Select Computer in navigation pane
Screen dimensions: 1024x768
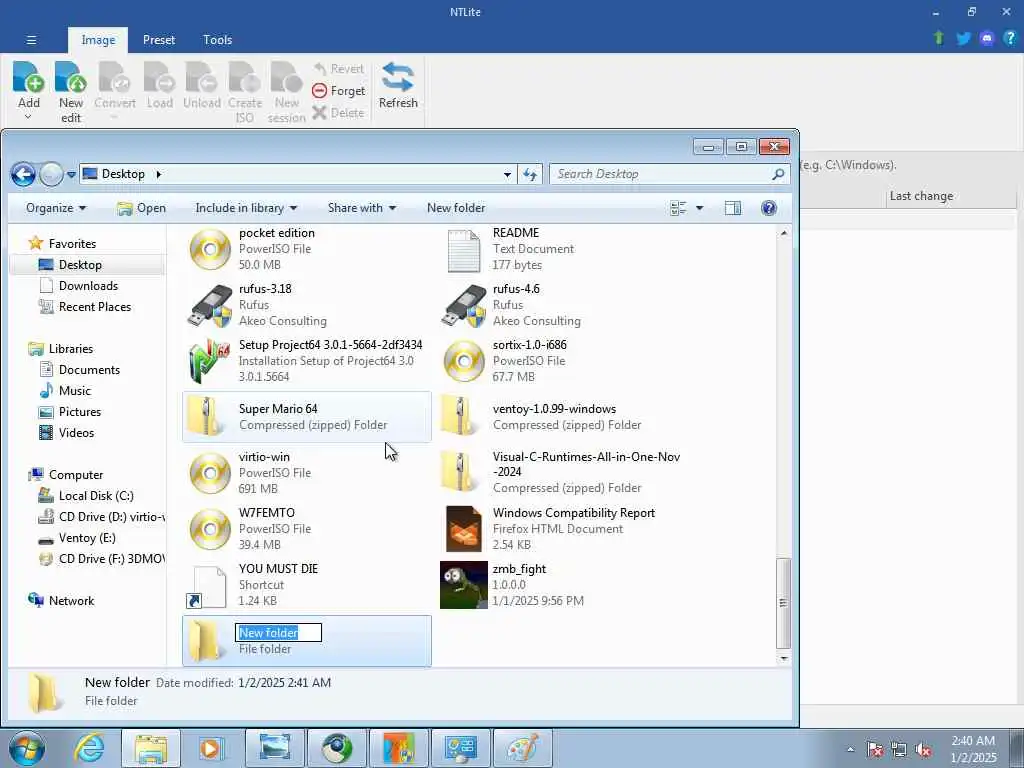[76, 475]
